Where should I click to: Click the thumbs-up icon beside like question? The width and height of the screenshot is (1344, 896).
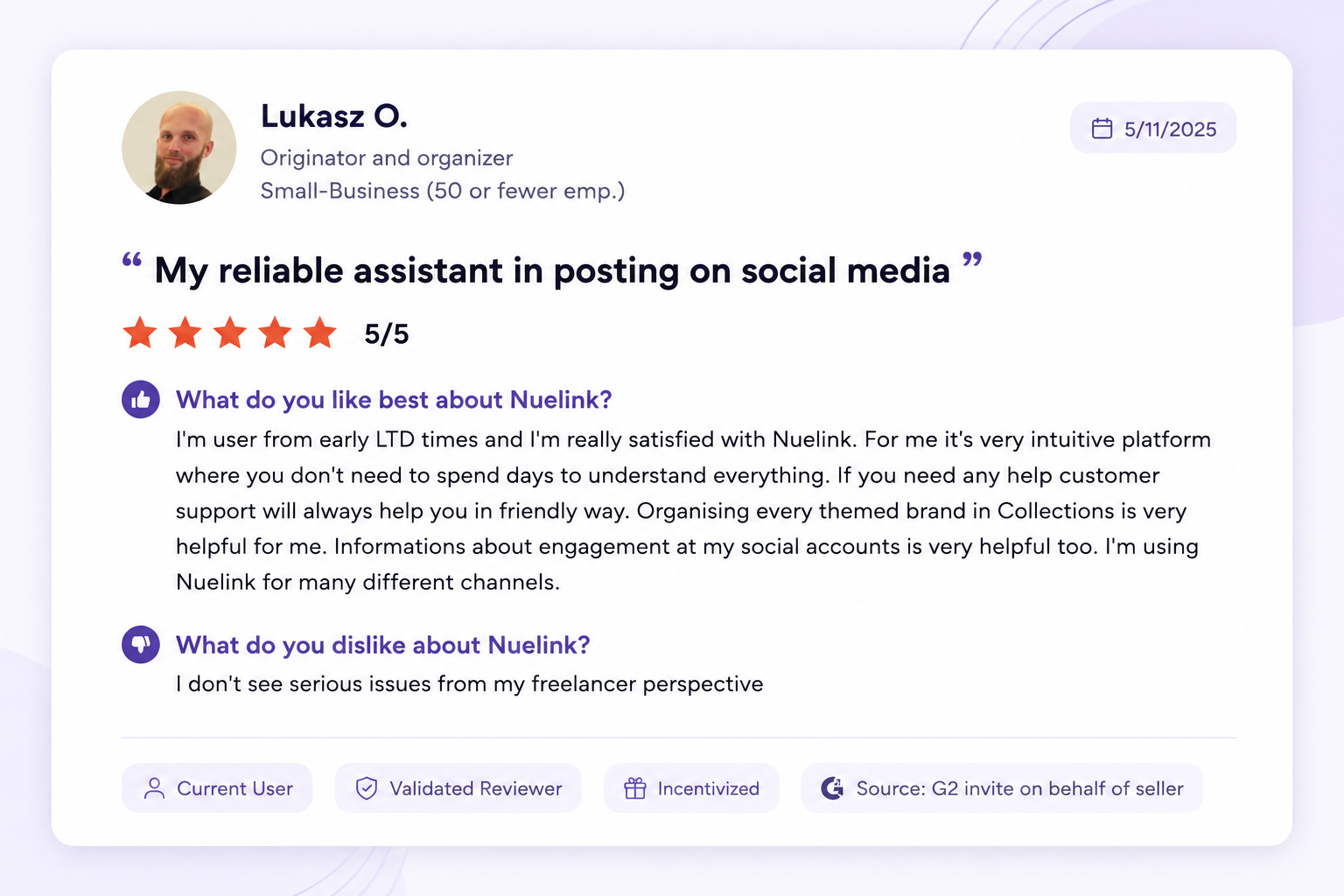140,400
